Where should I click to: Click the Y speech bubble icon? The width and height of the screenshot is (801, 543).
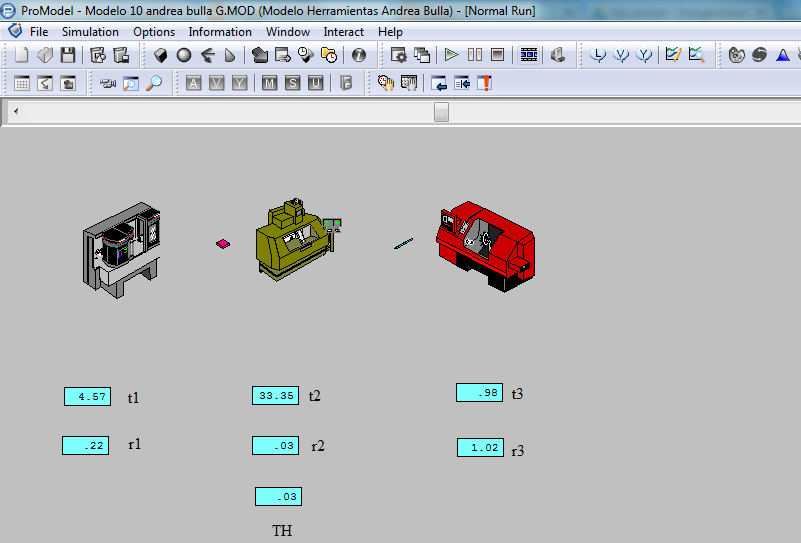644,55
